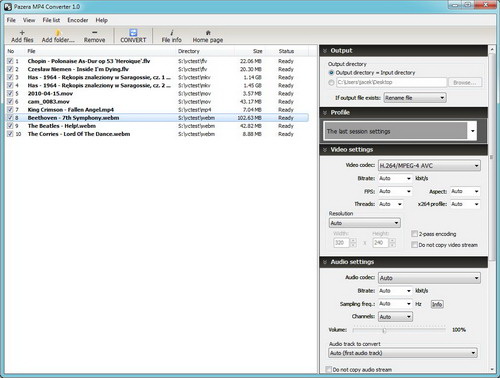Enable 2-pass encoding checkbox
Image resolution: width=500 pixels, height=378 pixels.
414,234
